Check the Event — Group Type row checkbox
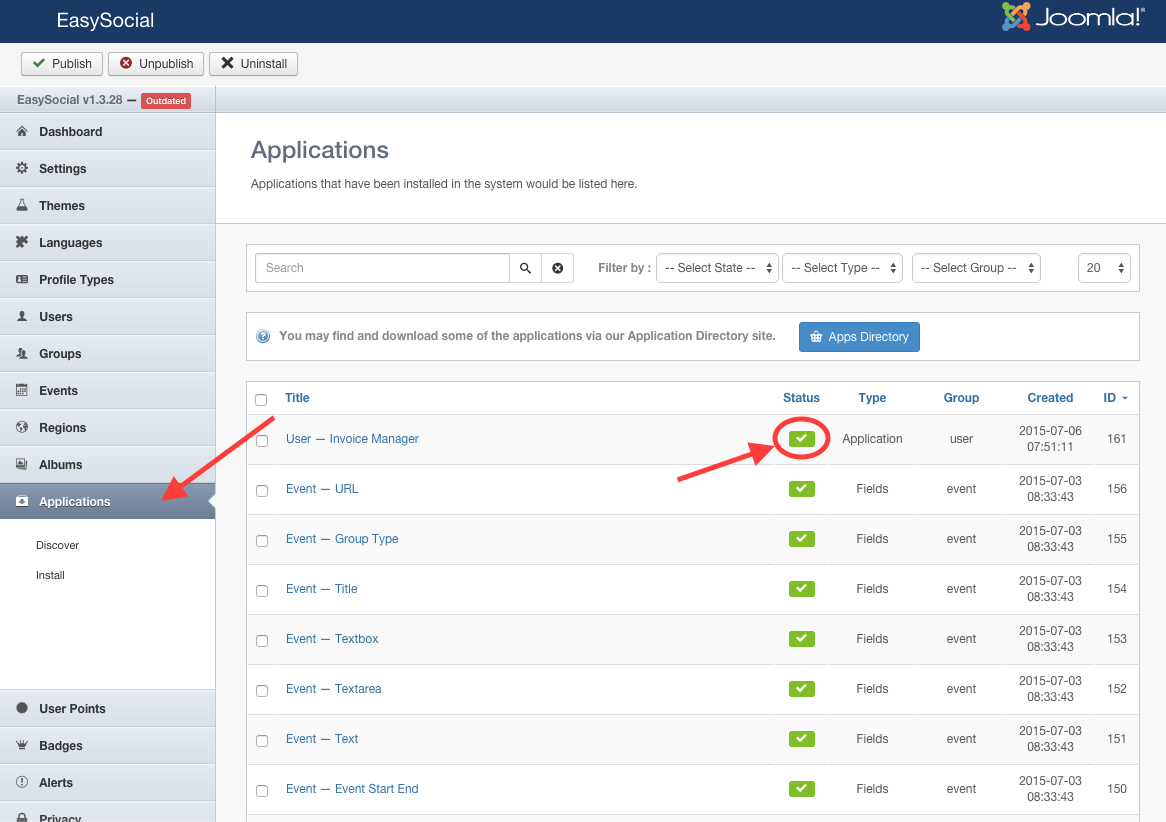 tap(262, 540)
